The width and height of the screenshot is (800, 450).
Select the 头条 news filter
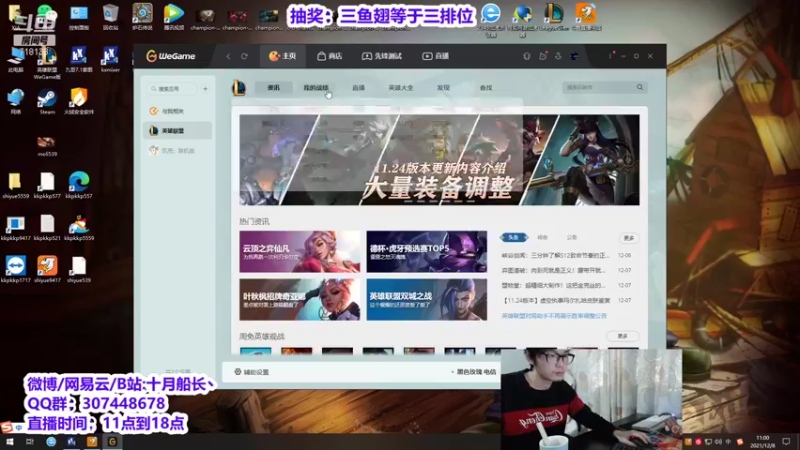(514, 237)
